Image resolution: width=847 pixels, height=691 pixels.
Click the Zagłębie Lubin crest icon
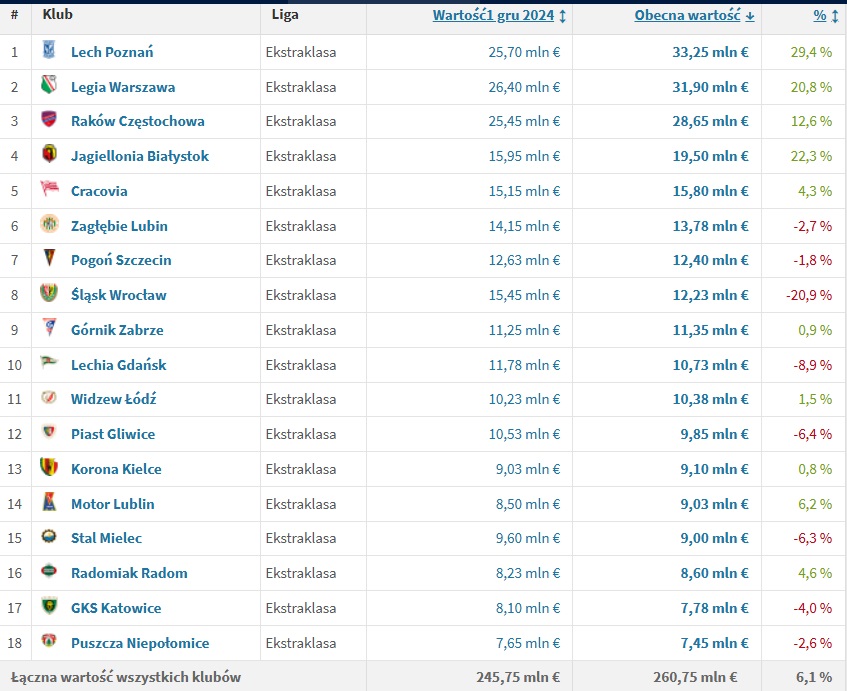pyautogui.click(x=49, y=225)
